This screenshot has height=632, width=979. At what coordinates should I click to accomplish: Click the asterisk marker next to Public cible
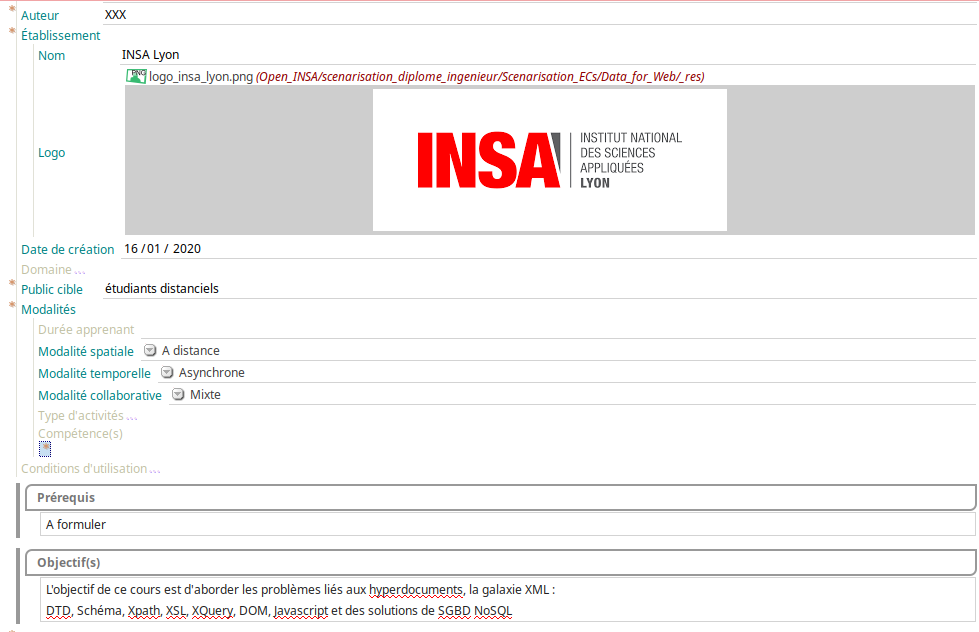click(x=12, y=283)
